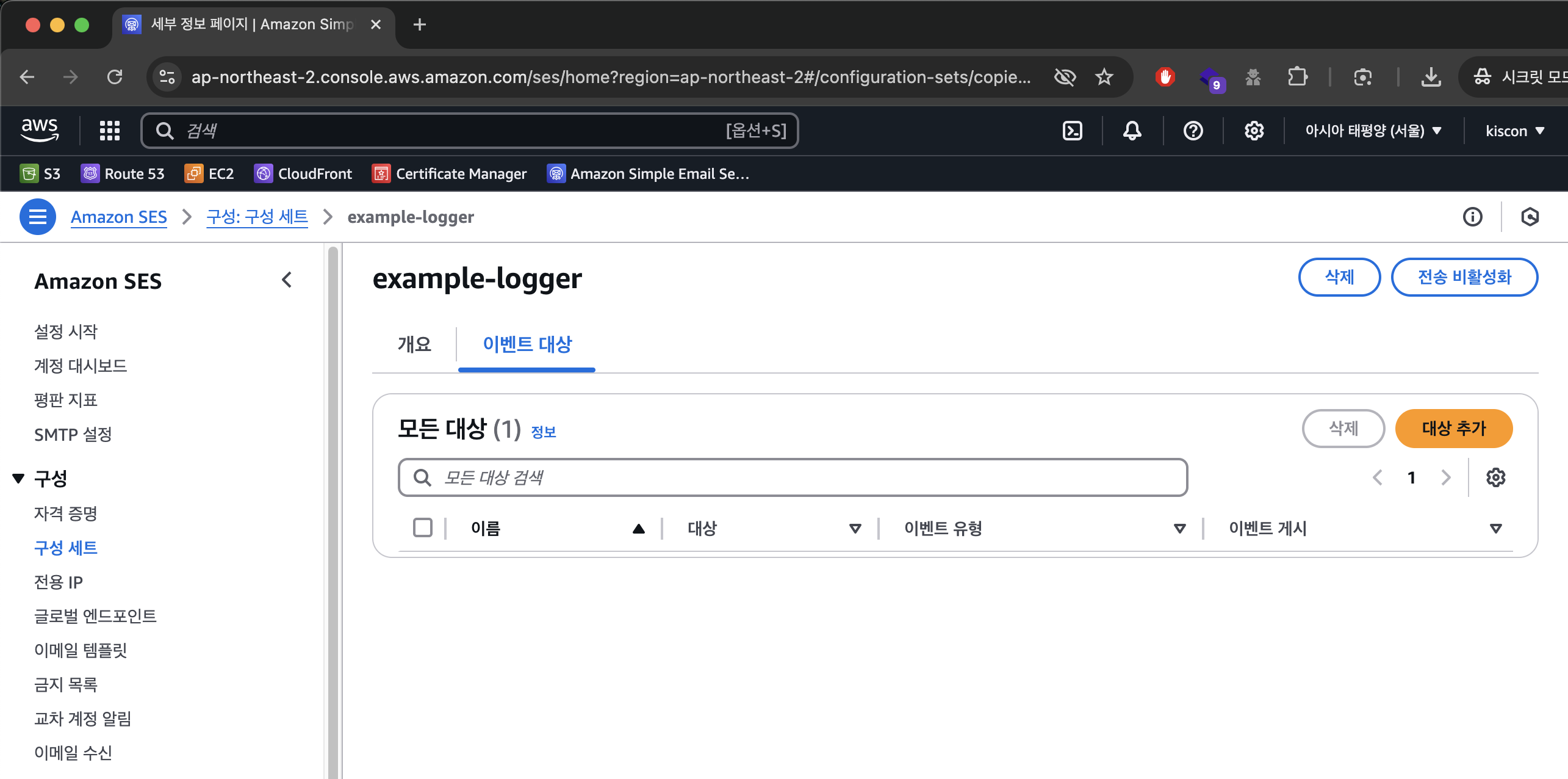
Task: Open the kiscon account dropdown
Action: point(1514,131)
